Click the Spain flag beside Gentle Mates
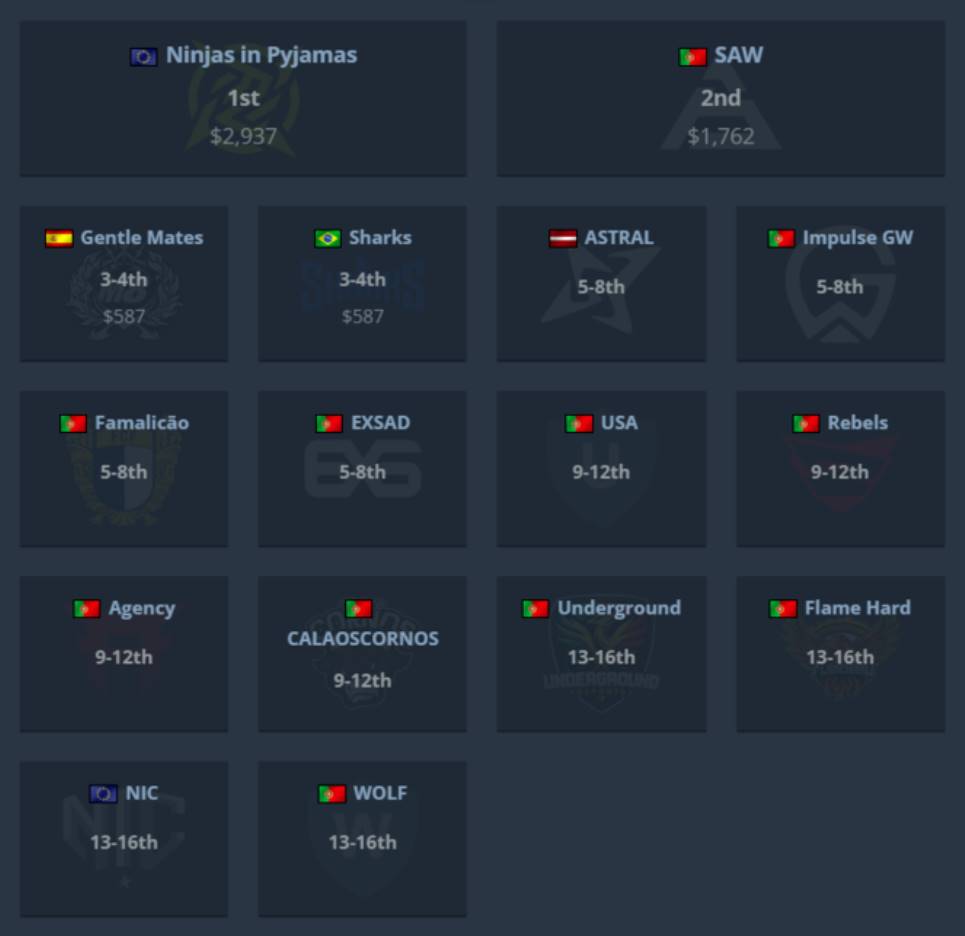Image resolution: width=965 pixels, height=936 pixels. pyautogui.click(x=59, y=238)
